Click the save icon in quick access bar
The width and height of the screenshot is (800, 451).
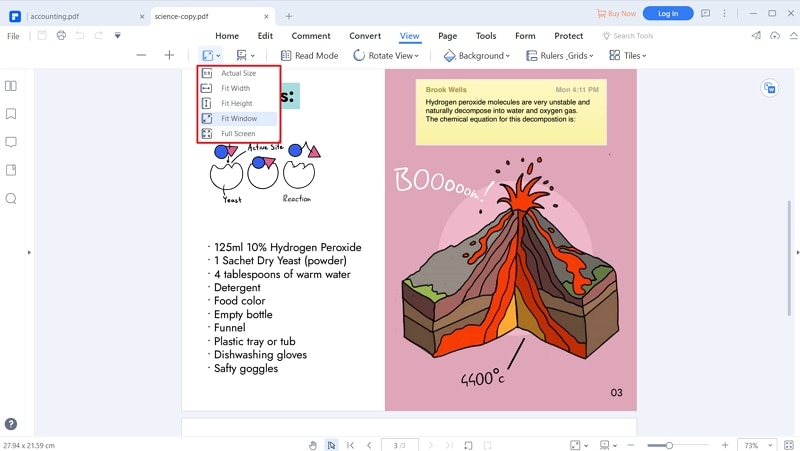[x=42, y=35]
